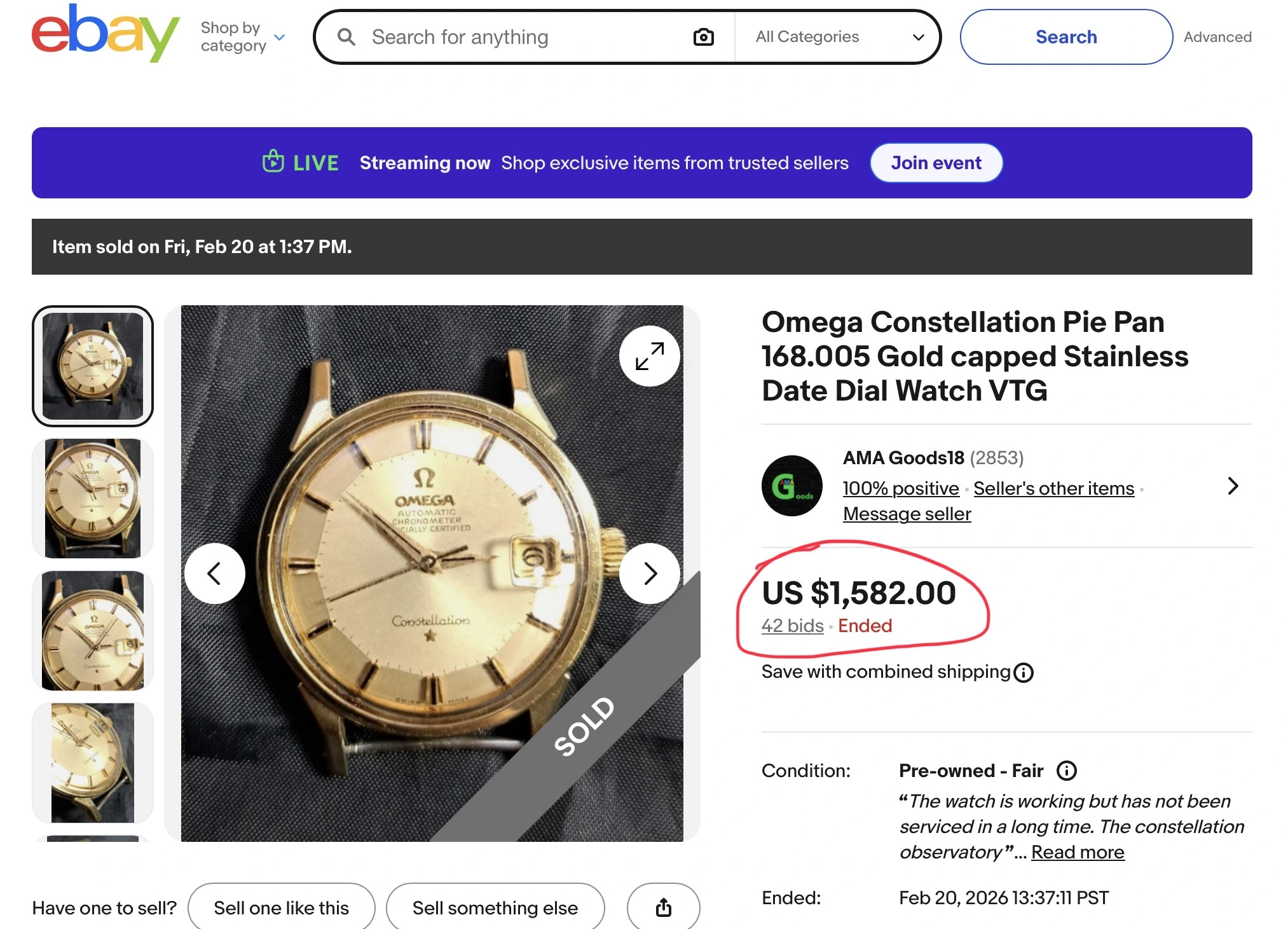Click AMA Goods18 seller avatar
1288x929 pixels.
point(791,486)
